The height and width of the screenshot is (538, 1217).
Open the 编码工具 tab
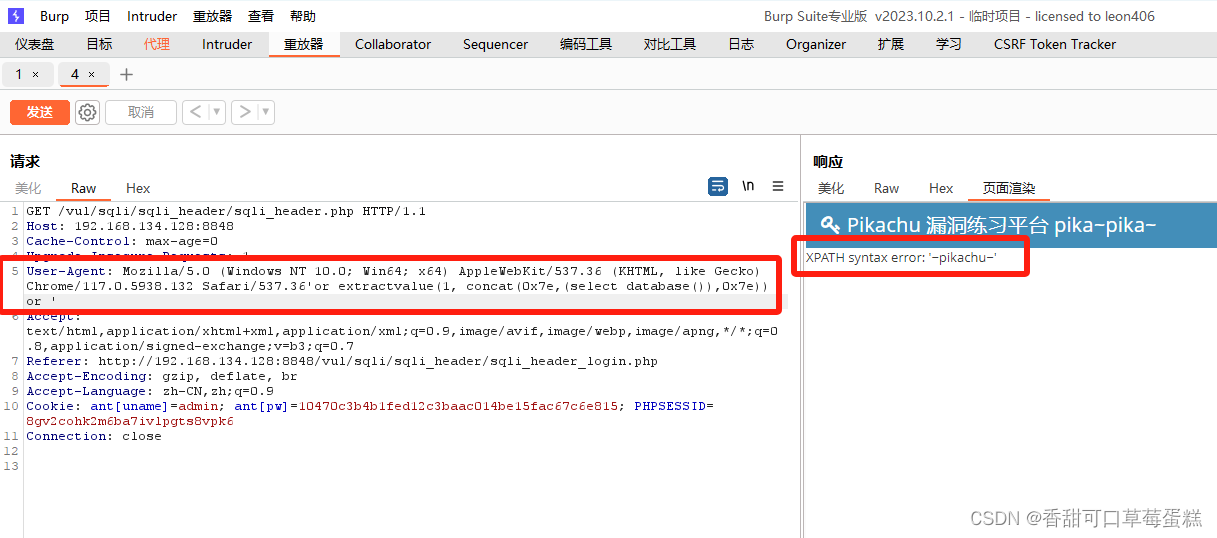[586, 44]
